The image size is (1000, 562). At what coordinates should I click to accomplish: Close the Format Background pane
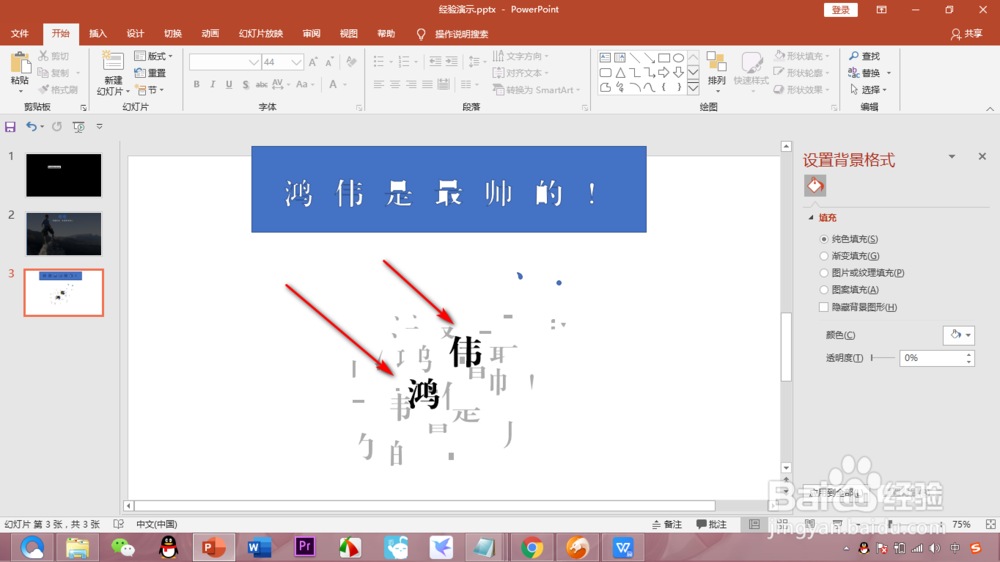(x=982, y=156)
